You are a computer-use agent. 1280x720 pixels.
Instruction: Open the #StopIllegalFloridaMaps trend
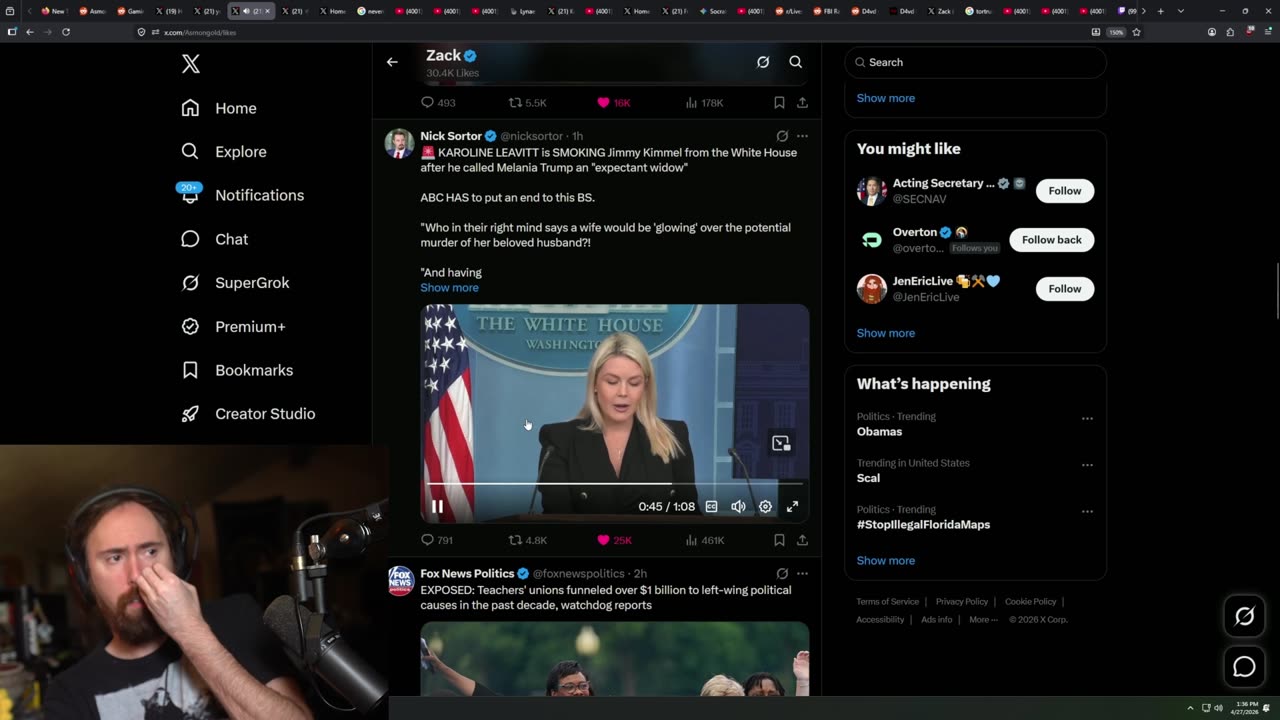(x=923, y=525)
